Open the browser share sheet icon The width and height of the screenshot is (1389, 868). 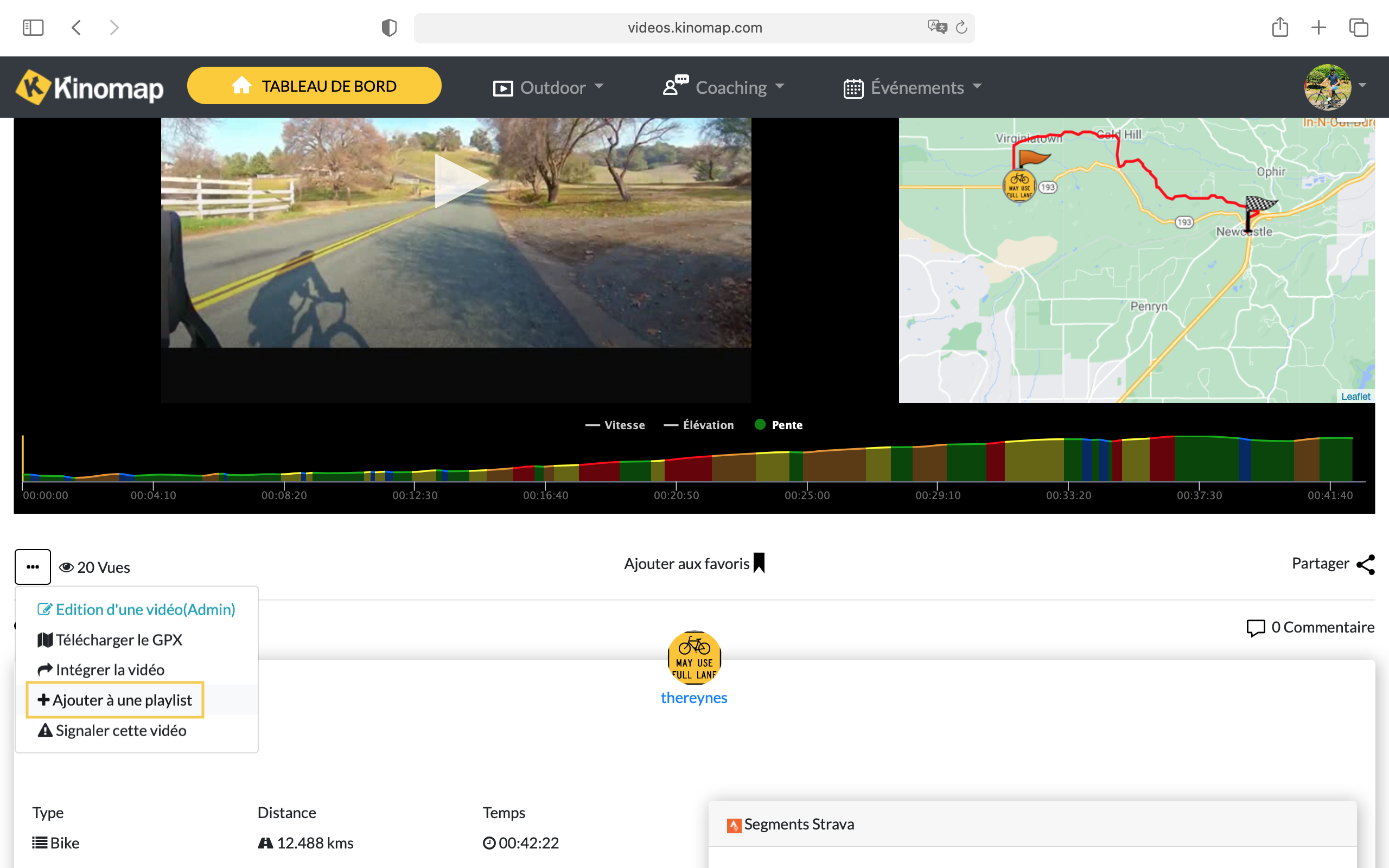[x=1280, y=27]
